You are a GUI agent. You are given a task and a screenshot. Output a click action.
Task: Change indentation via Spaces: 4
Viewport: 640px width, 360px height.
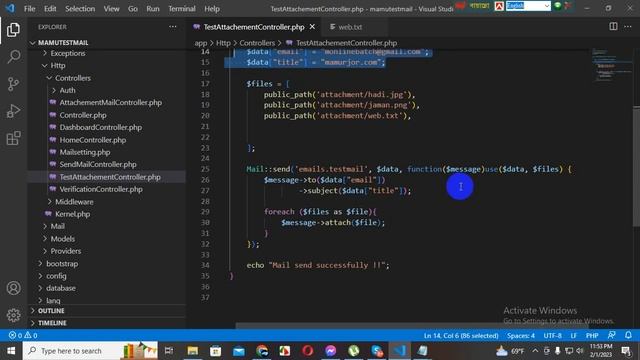pyautogui.click(x=521, y=336)
